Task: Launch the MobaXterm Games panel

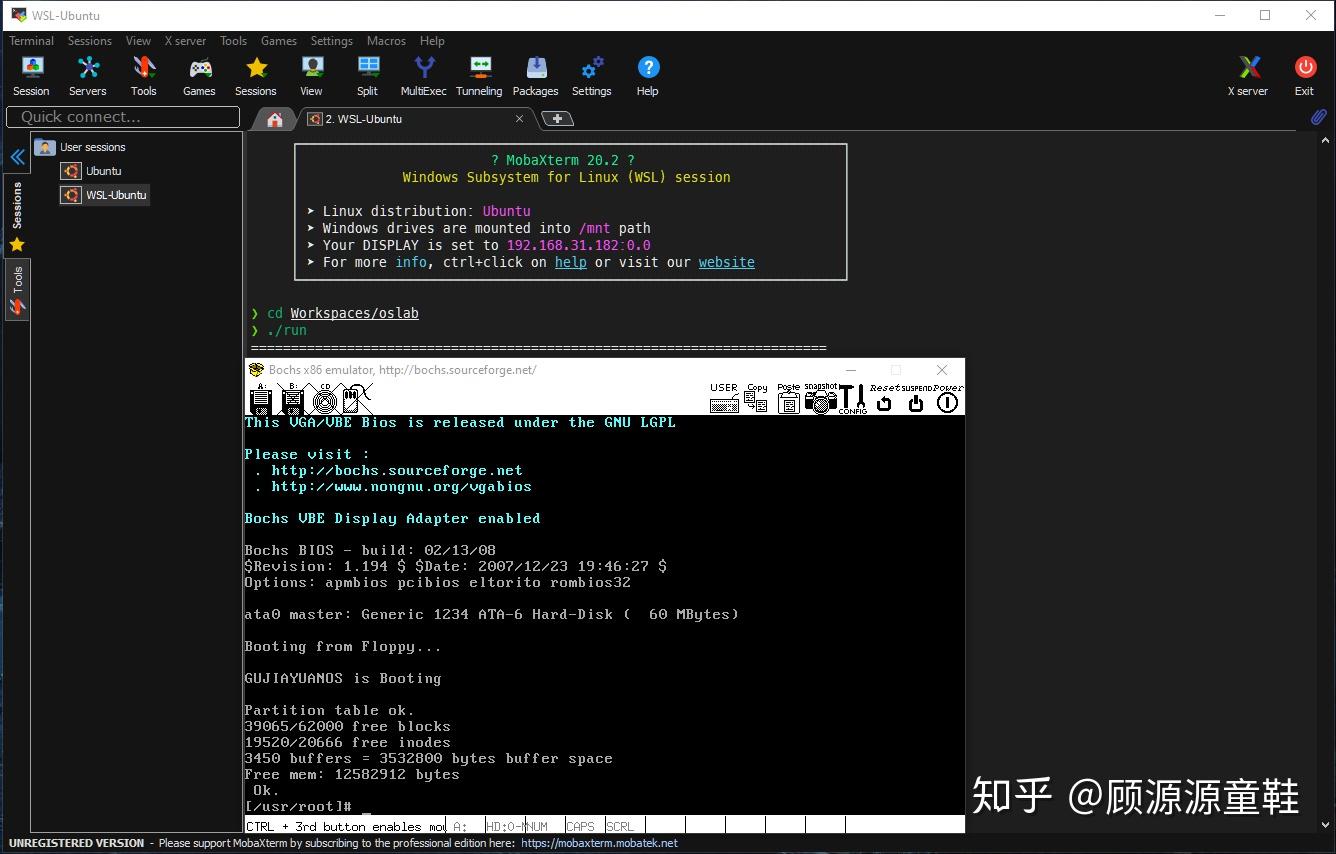Action: 199,74
